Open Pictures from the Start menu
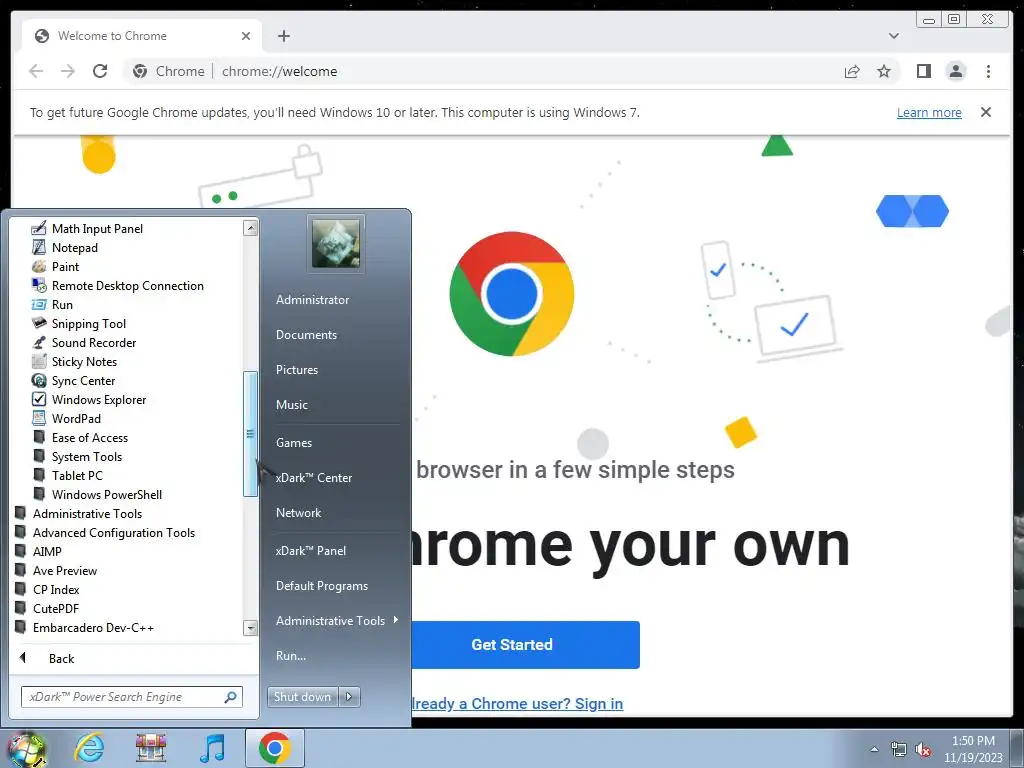Image resolution: width=1024 pixels, height=768 pixels. point(296,370)
